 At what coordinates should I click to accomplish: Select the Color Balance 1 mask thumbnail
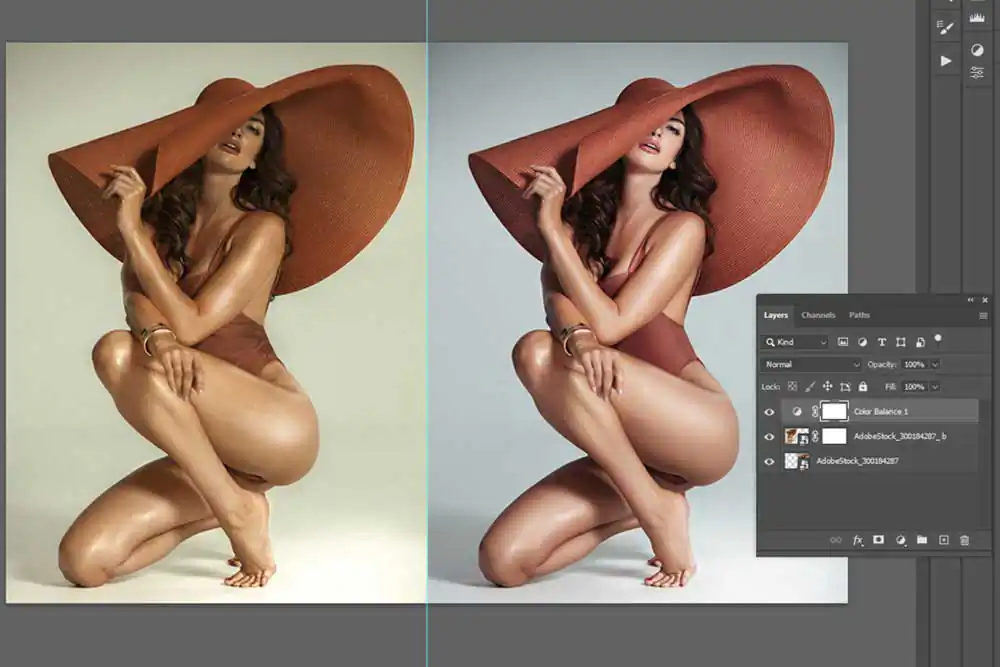[x=835, y=410]
